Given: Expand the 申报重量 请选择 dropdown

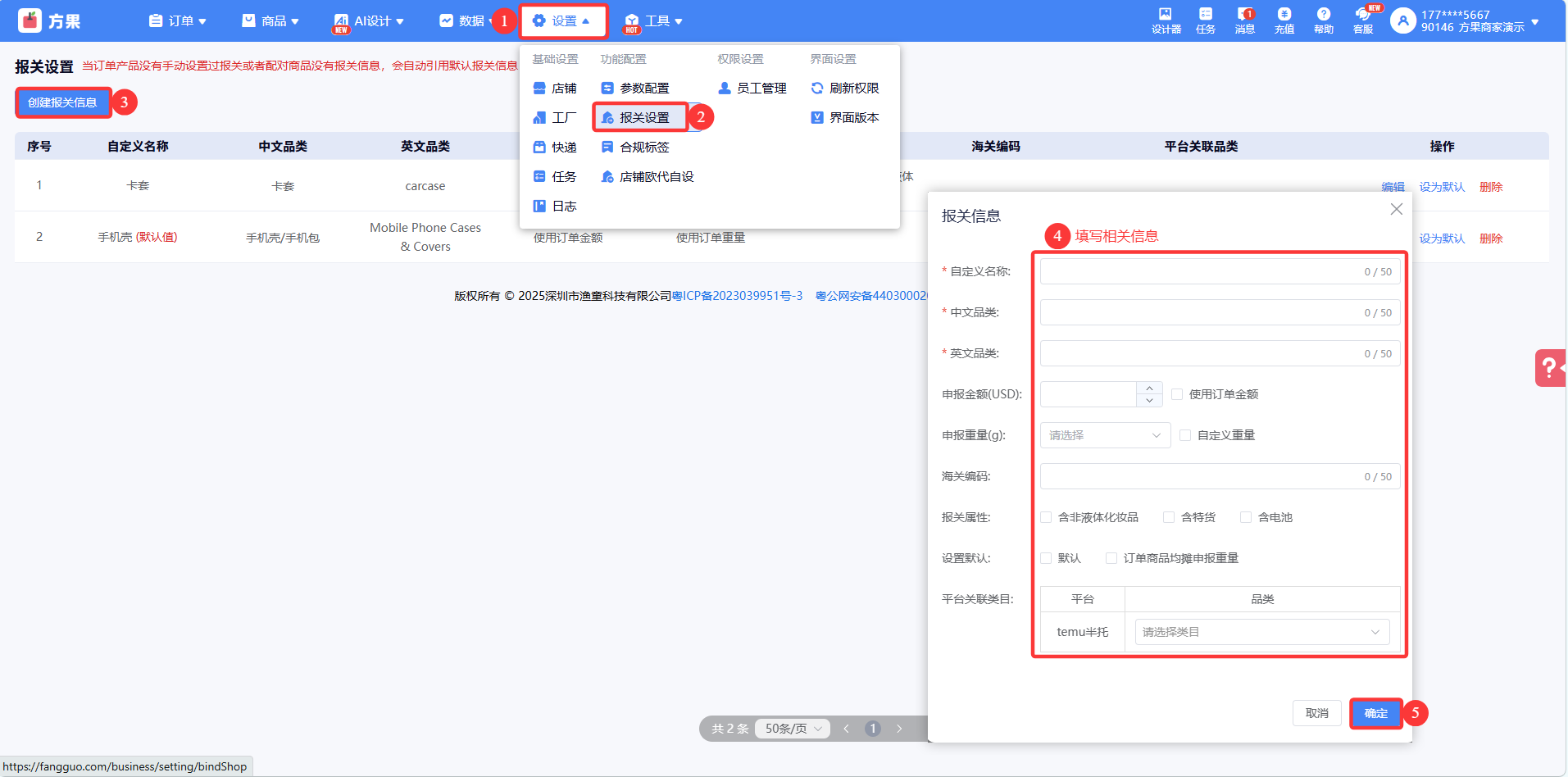Looking at the screenshot, I should (x=1104, y=435).
